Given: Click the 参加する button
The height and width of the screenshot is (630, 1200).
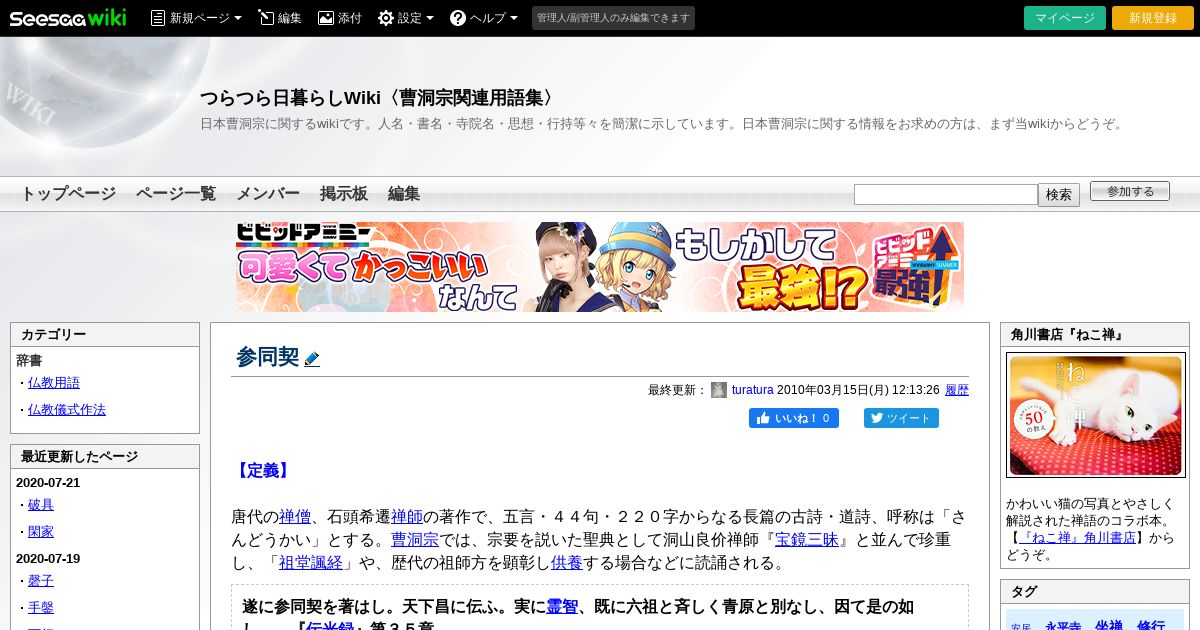Looking at the screenshot, I should pos(1130,191).
